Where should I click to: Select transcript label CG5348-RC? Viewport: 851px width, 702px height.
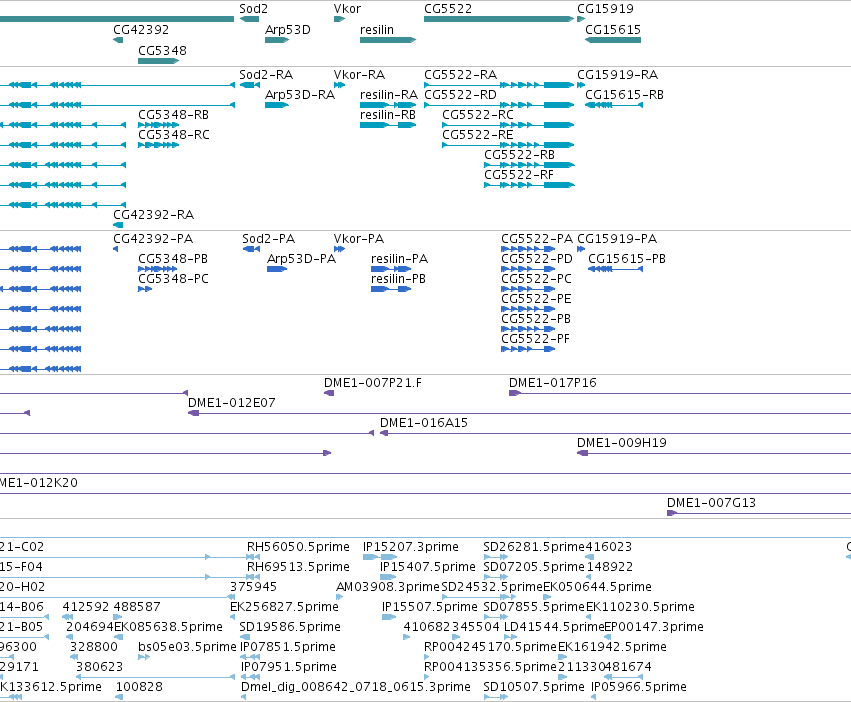click(174, 135)
